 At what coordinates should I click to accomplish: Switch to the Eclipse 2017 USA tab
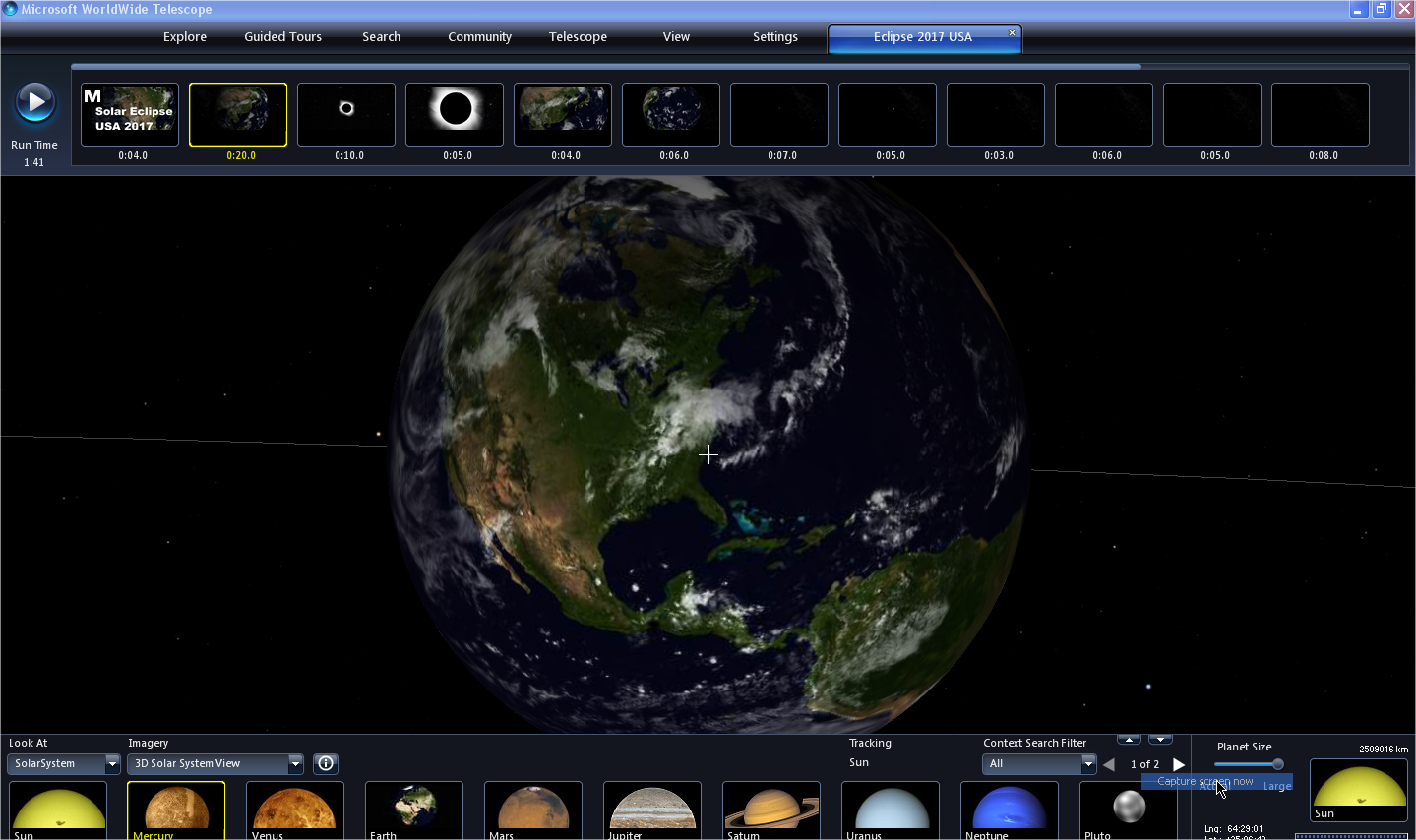[923, 37]
